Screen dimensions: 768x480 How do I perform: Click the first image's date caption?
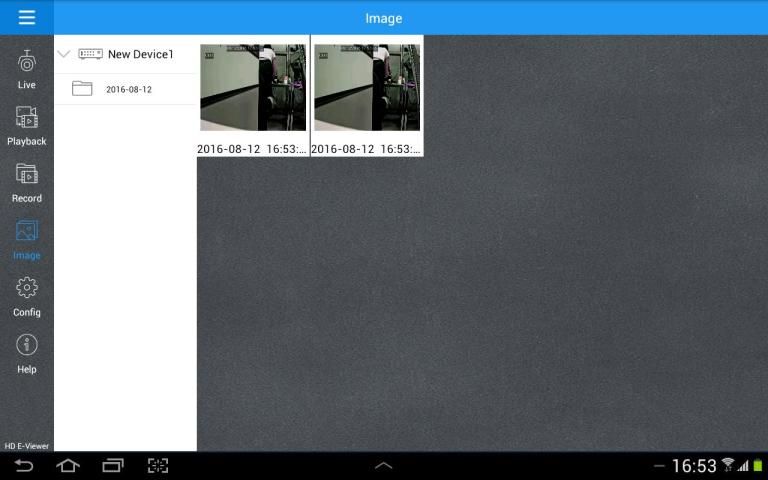click(253, 149)
